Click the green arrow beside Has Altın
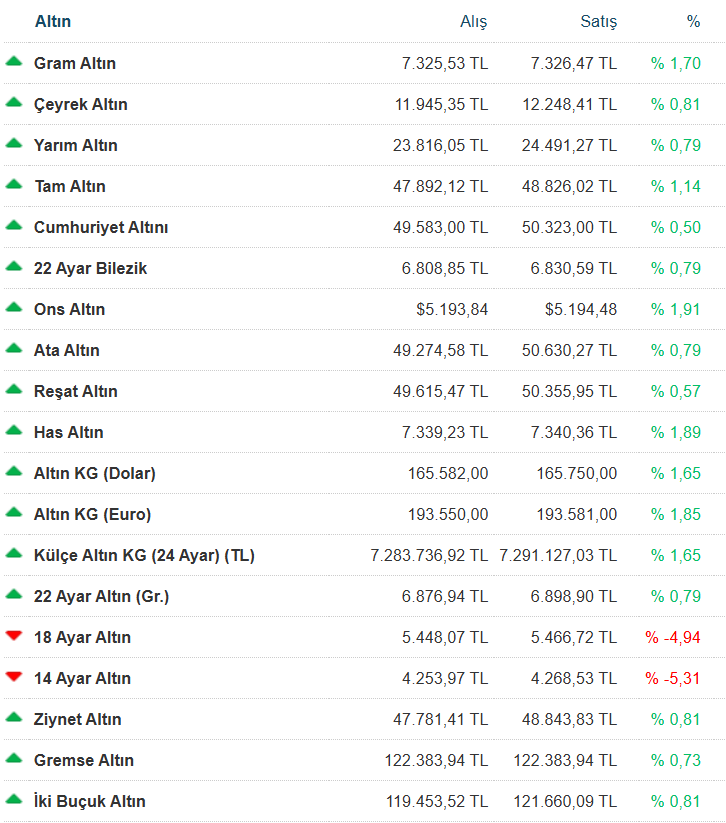Image resolution: width=726 pixels, height=823 pixels. coord(14,431)
